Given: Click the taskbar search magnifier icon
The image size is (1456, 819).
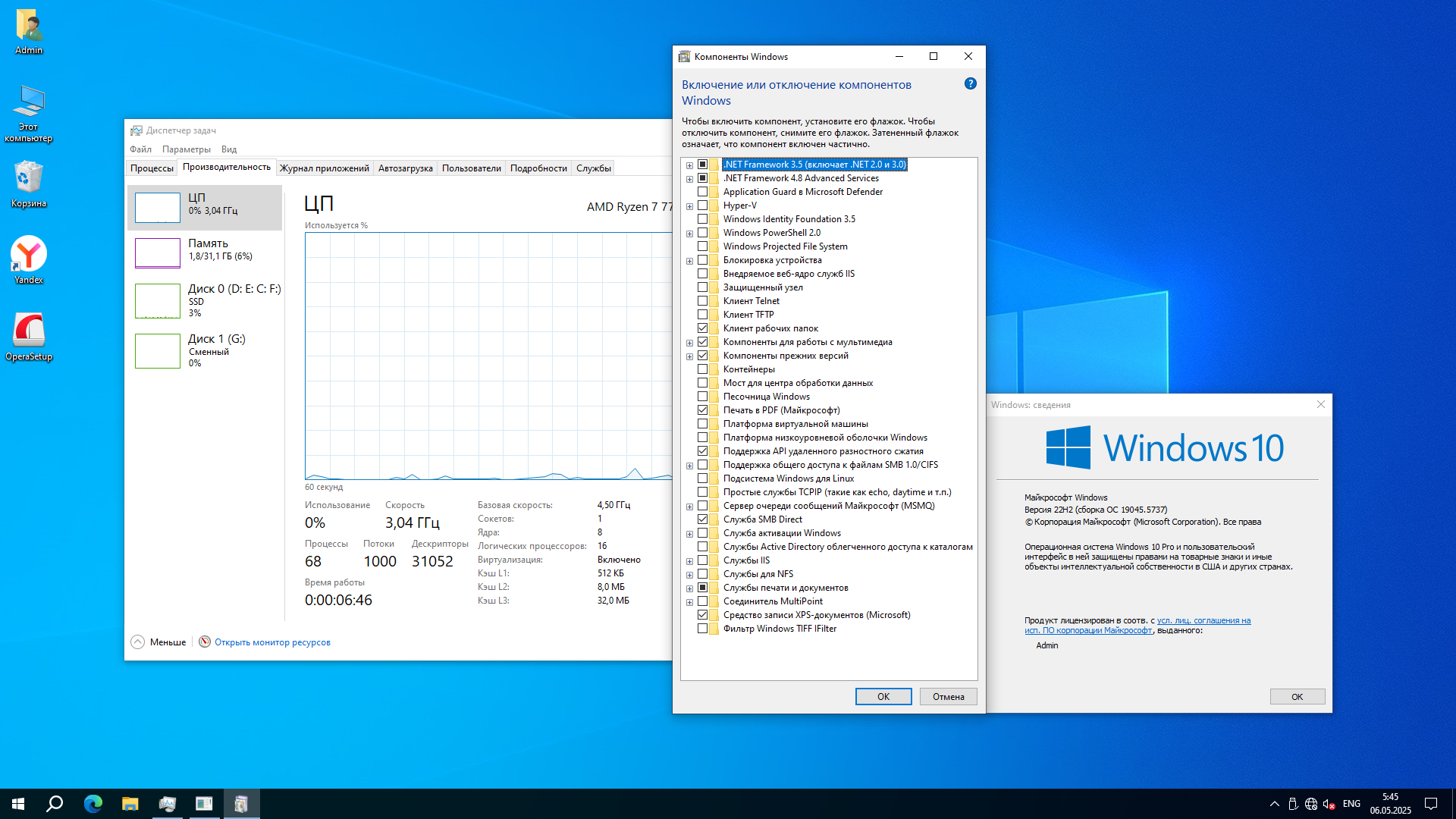Looking at the screenshot, I should tap(55, 804).
